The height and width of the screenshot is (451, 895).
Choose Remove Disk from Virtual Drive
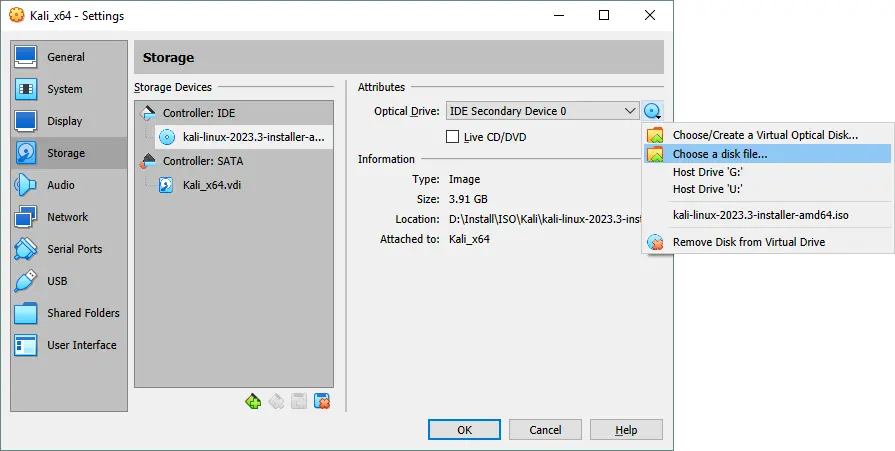tap(748, 242)
